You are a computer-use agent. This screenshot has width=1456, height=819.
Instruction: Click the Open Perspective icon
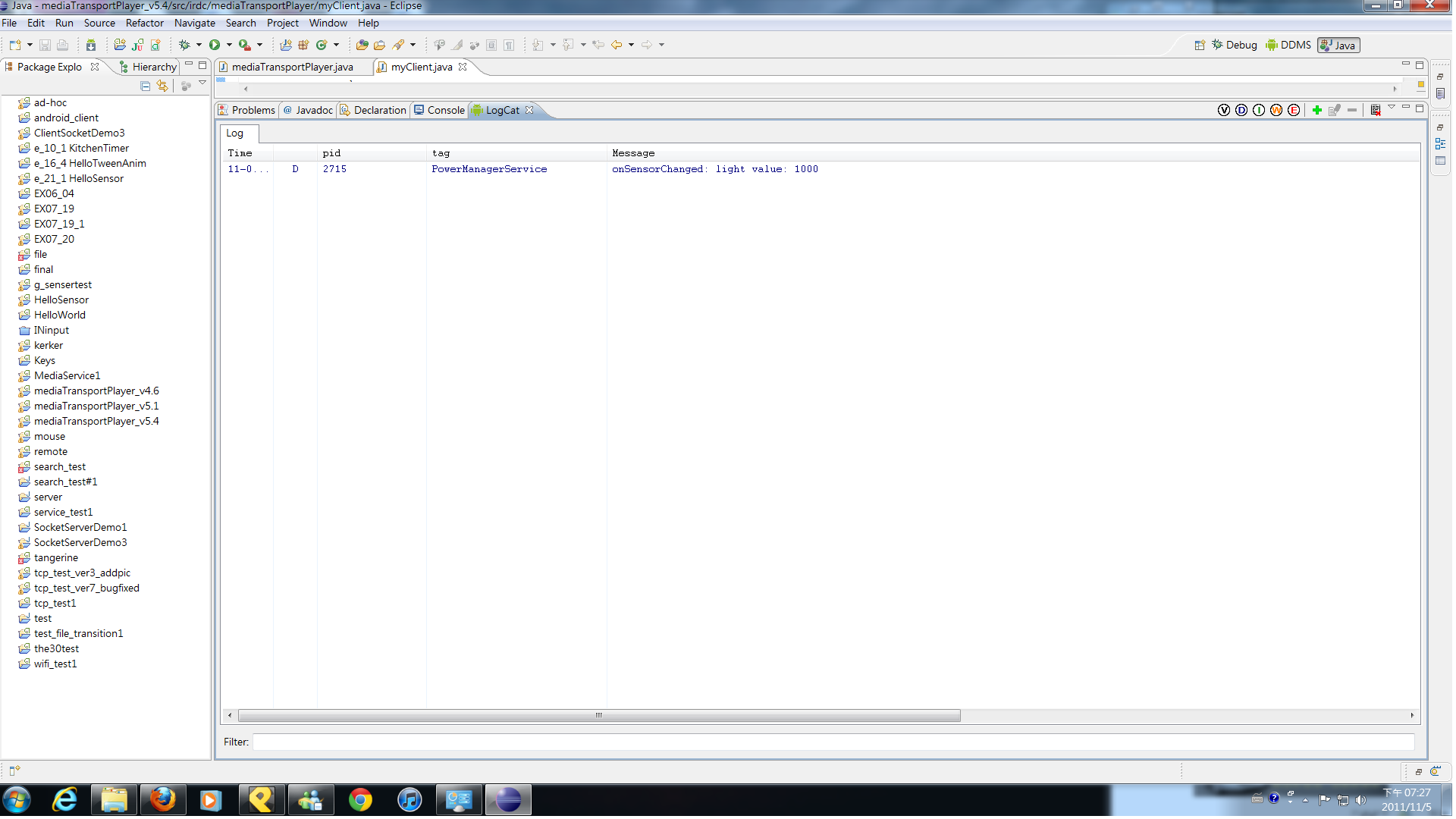click(x=1200, y=45)
